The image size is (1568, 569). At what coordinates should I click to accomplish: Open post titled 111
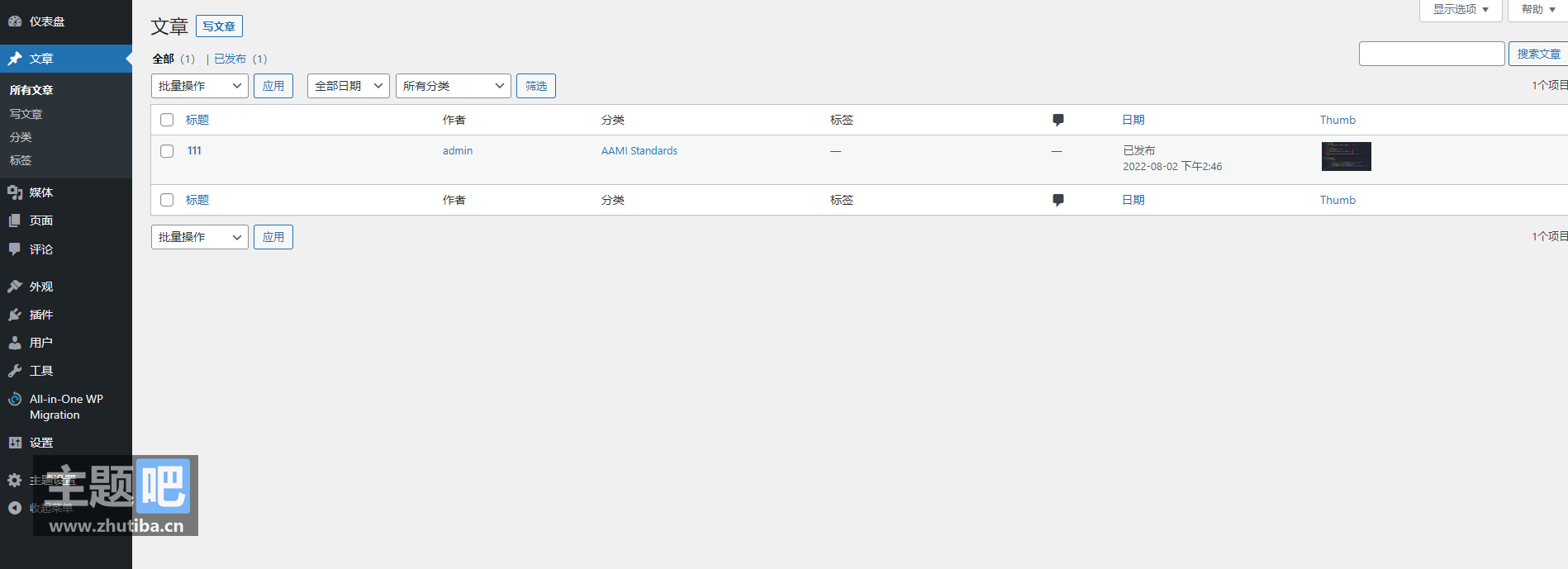click(194, 150)
